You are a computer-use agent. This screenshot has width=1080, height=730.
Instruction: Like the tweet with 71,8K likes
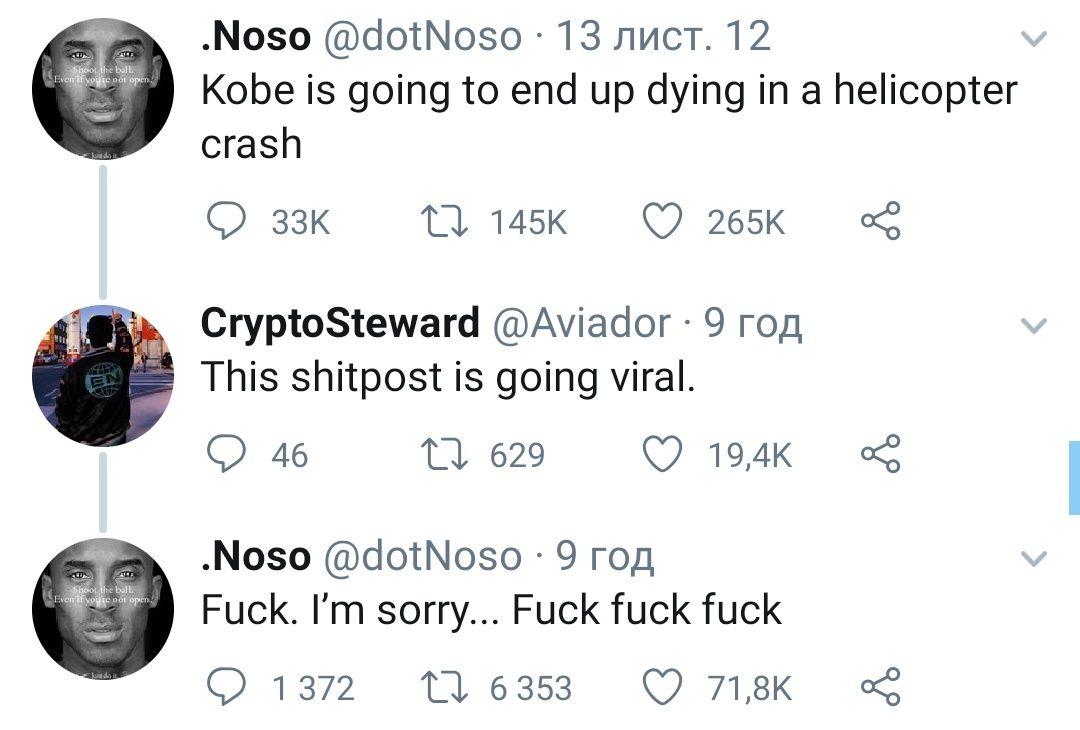pos(662,687)
